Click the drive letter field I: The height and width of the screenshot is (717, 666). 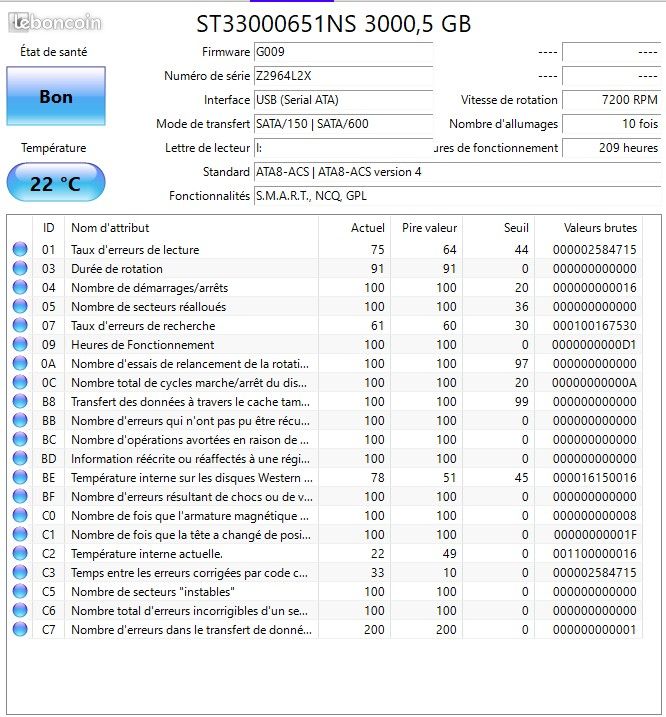tap(343, 148)
